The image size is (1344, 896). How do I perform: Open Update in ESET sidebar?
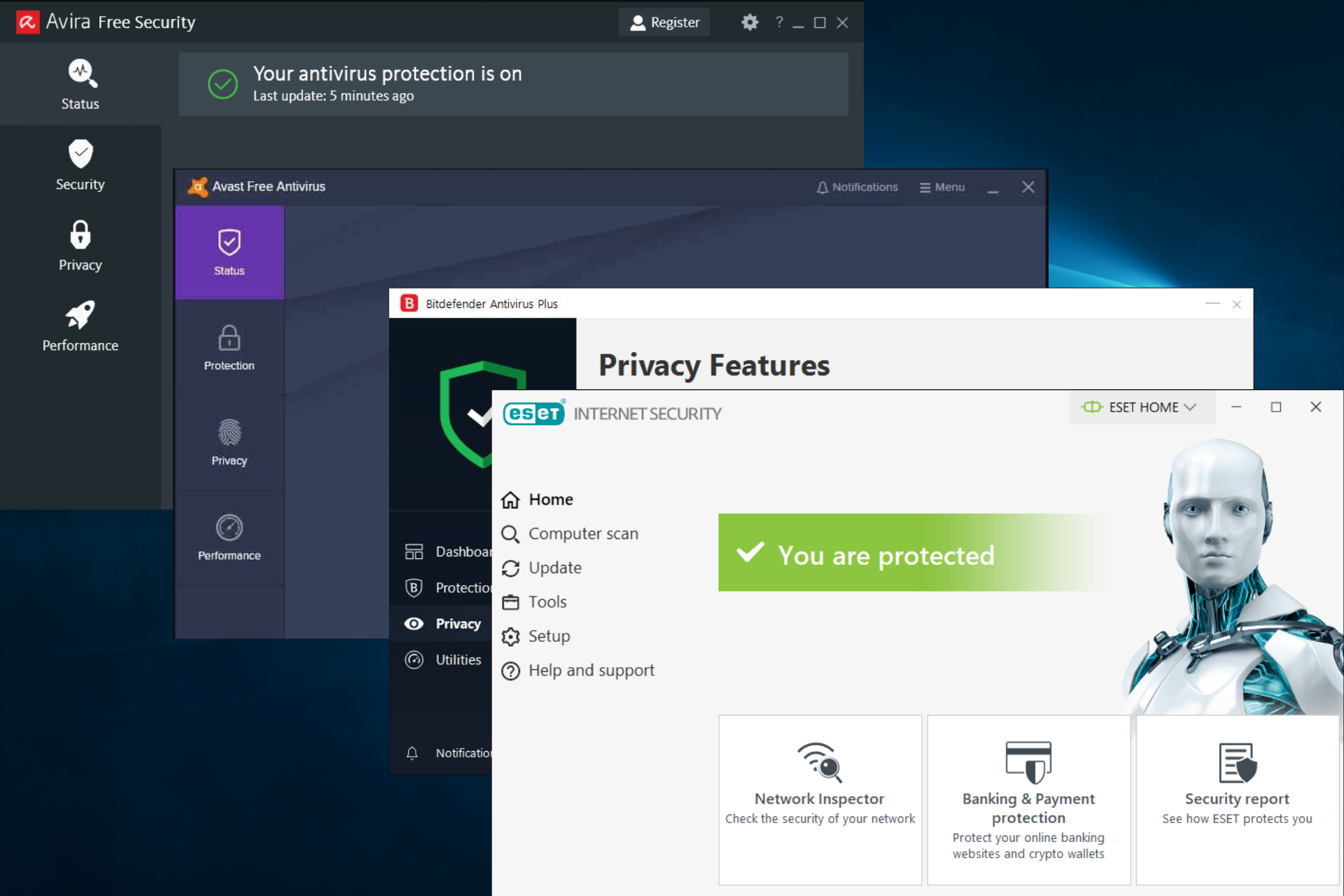click(x=542, y=568)
